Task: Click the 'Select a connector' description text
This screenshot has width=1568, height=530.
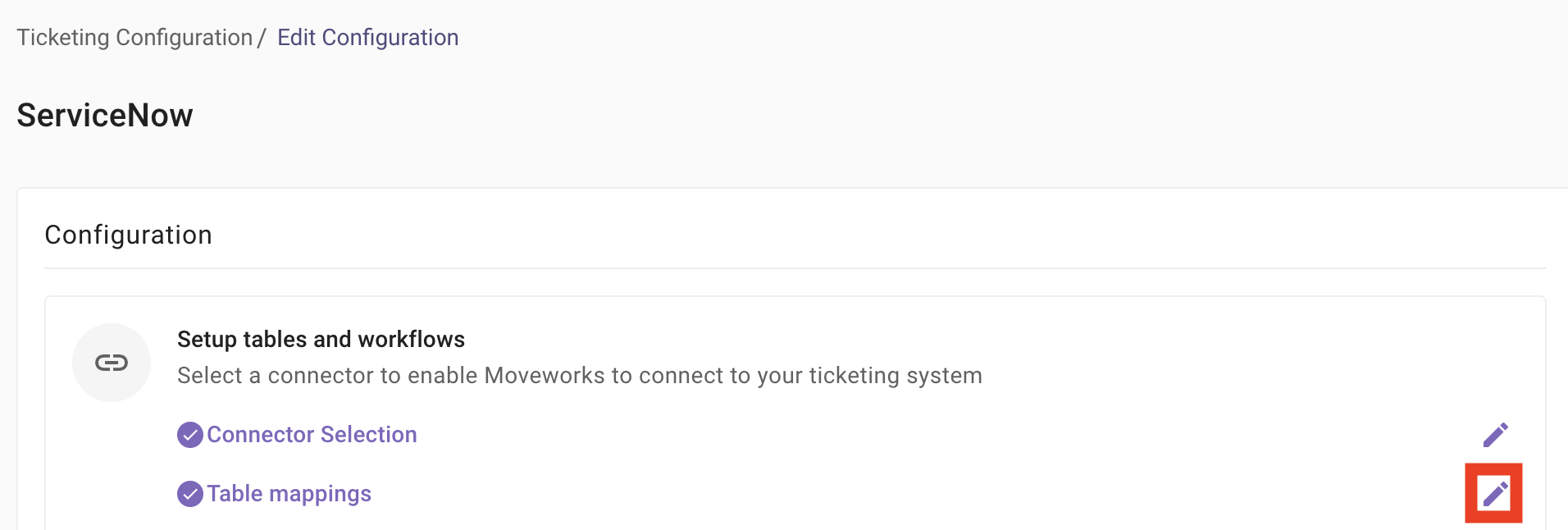Action: point(579,376)
